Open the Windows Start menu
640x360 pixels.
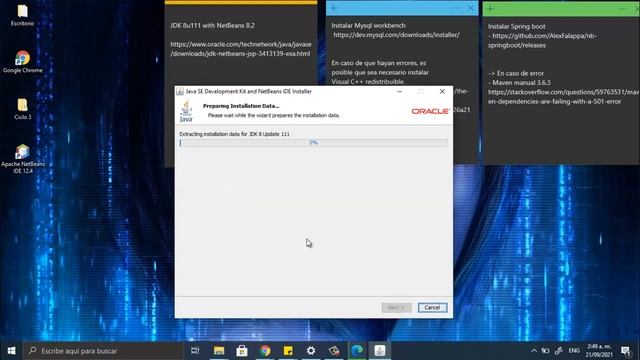coord(11,351)
